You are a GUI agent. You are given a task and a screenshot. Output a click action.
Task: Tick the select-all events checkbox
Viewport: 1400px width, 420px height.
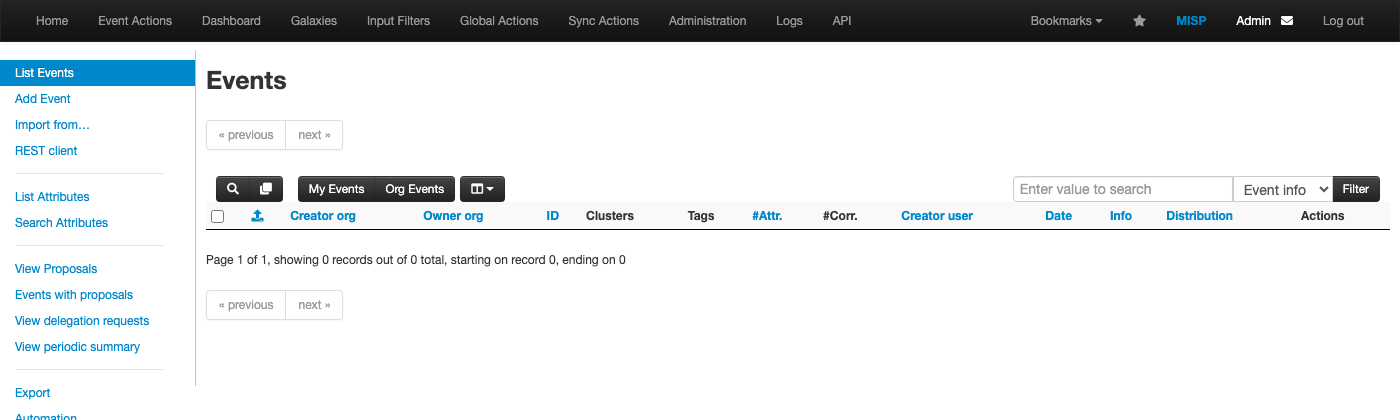click(218, 216)
